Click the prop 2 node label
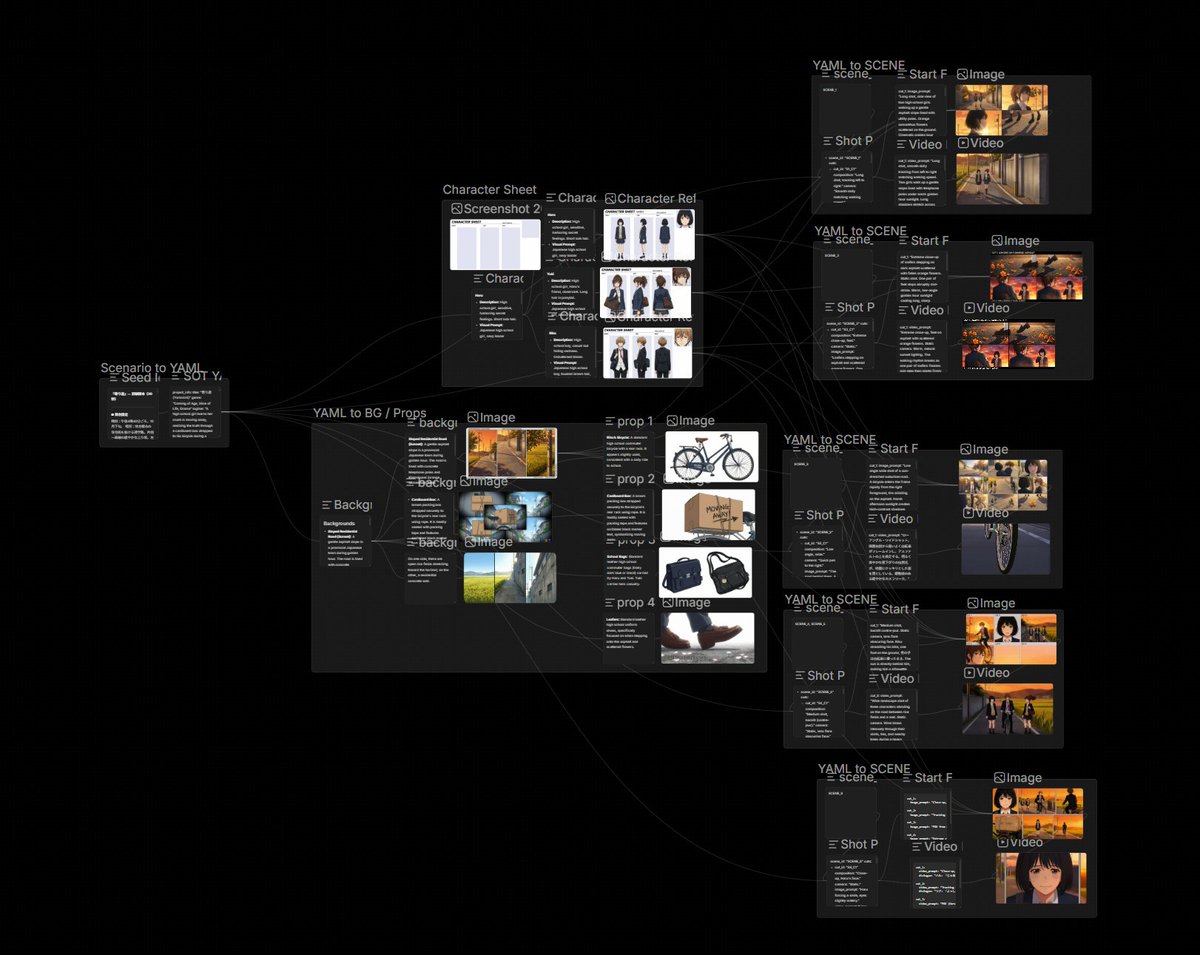The height and width of the screenshot is (955, 1200). [636, 480]
